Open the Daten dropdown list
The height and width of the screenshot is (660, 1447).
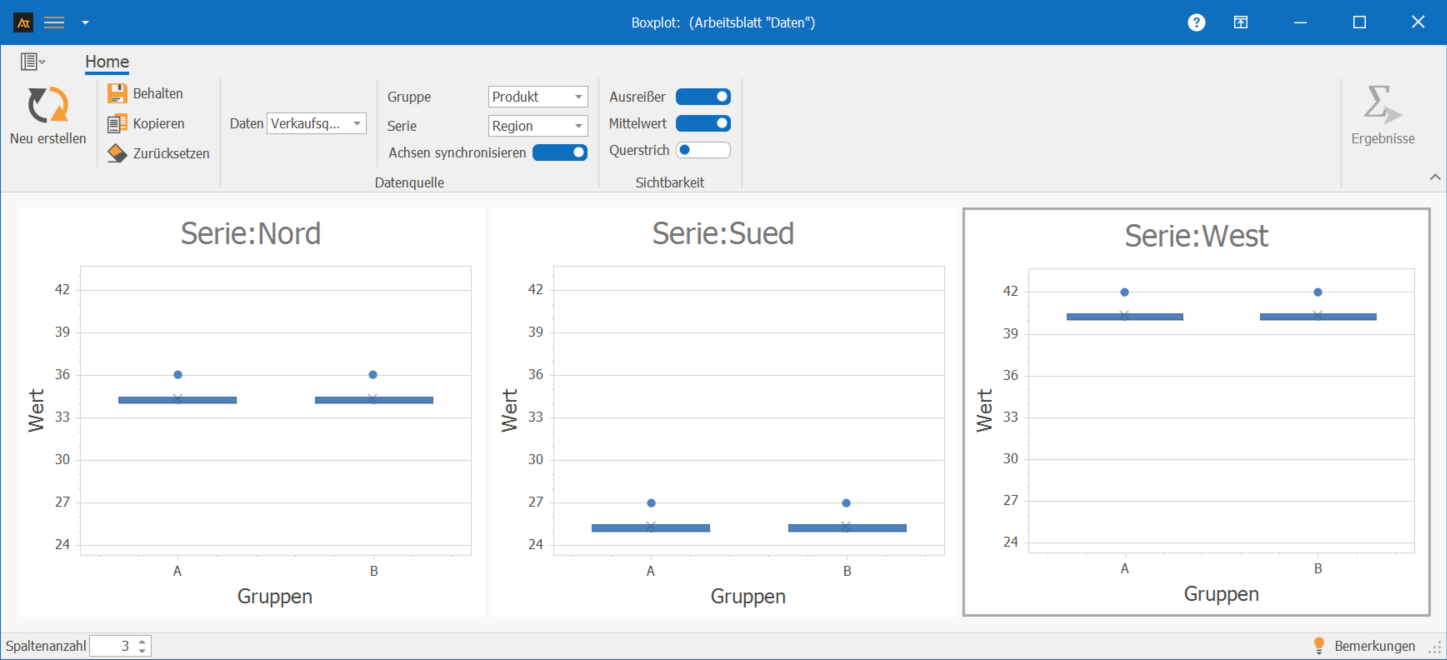[x=317, y=124]
